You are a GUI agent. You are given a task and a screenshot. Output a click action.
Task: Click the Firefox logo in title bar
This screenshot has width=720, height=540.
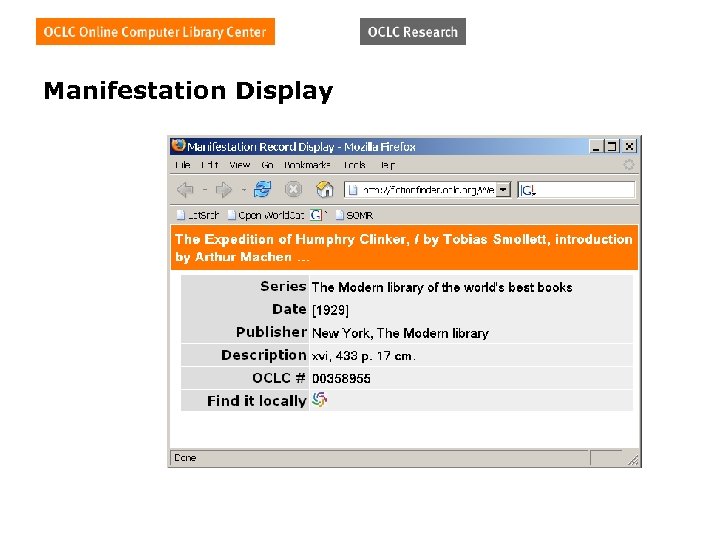click(x=178, y=146)
